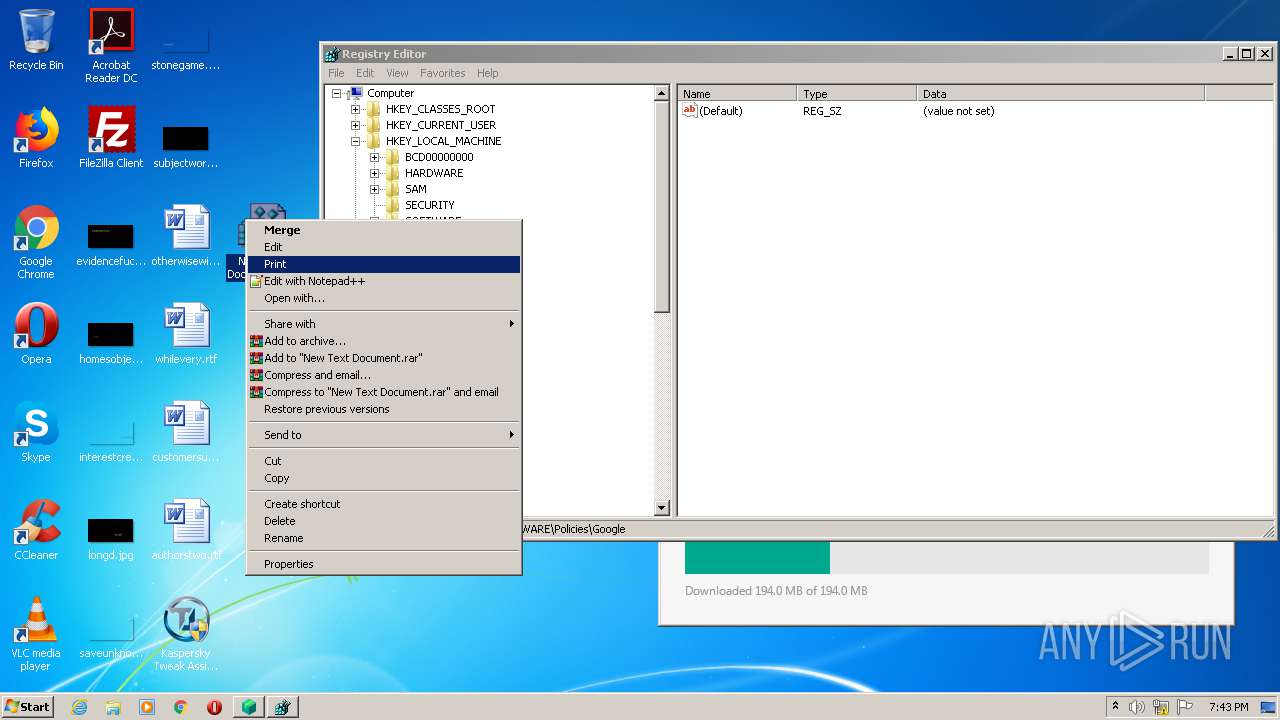Open Skype desktop shortcut
The height and width of the screenshot is (720, 1280).
pos(36,432)
